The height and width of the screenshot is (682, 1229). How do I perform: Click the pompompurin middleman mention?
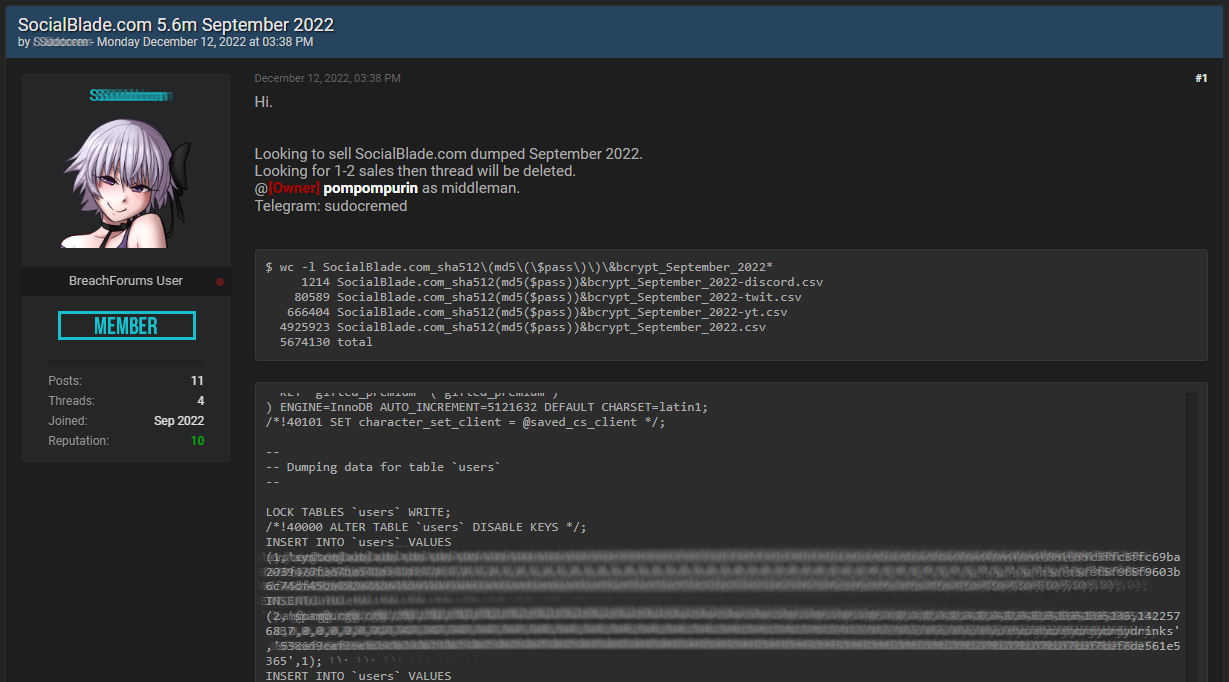370,188
